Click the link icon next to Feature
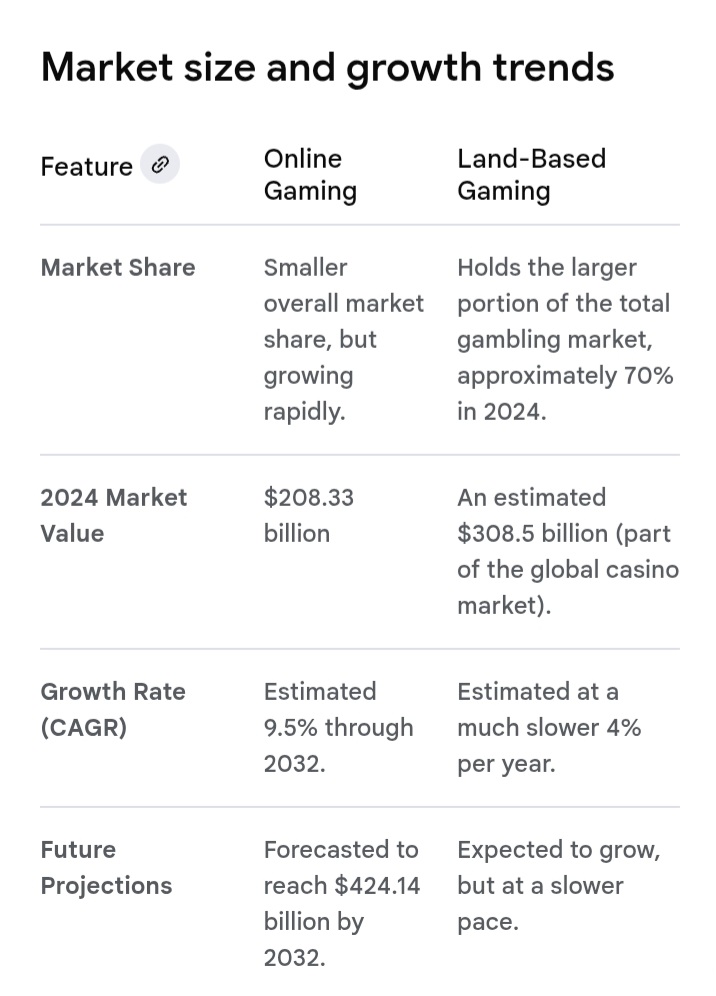Screen dimensions: 716x996 tap(160, 164)
